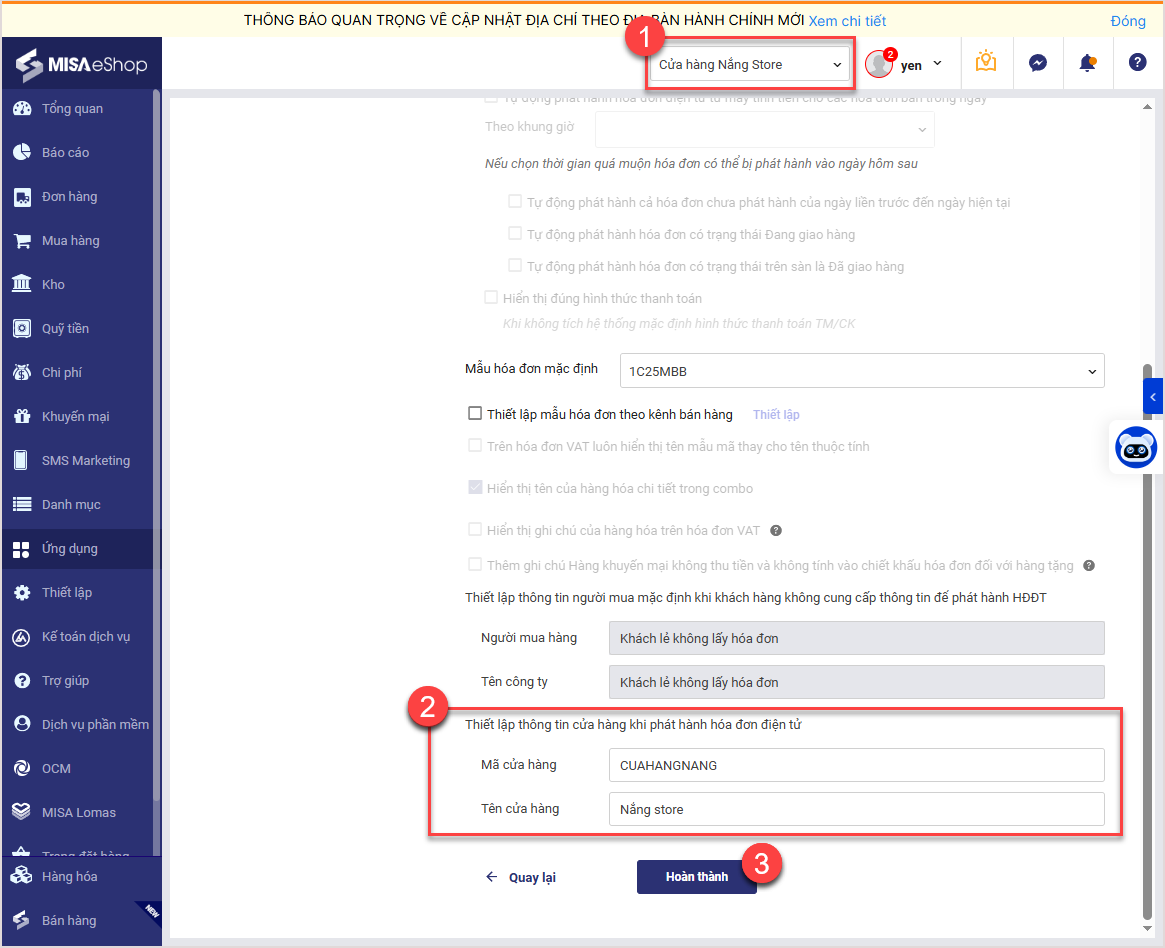The height and width of the screenshot is (948, 1165).
Task: Open the Cửa hàng Nắng Store dropdown
Action: coord(750,65)
